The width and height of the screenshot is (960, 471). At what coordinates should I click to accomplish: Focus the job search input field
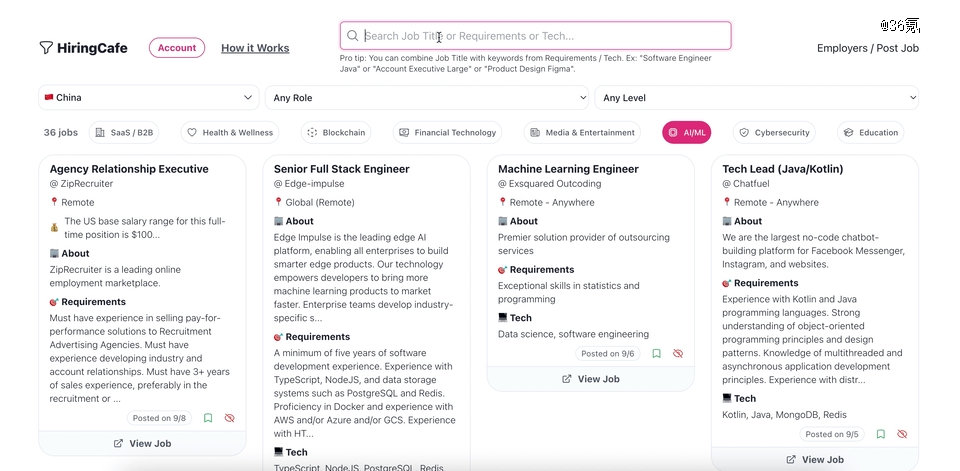point(536,36)
